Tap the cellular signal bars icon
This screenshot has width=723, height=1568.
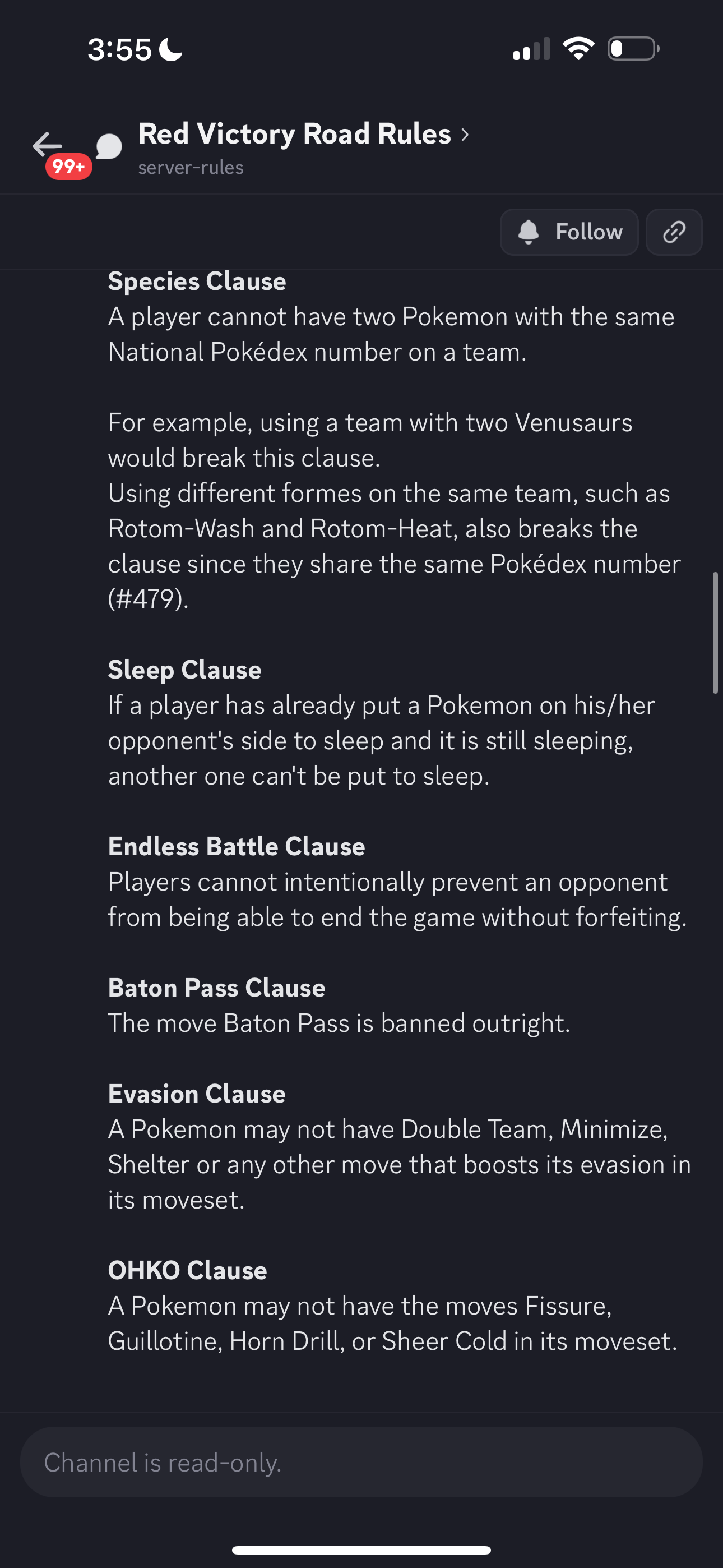coord(531,49)
